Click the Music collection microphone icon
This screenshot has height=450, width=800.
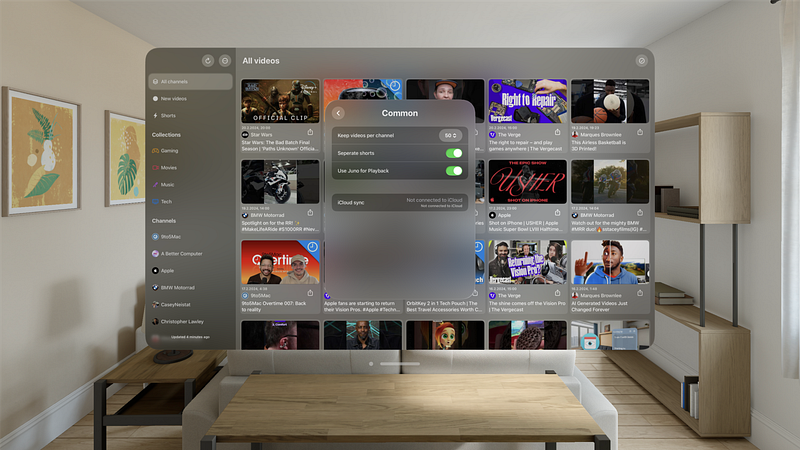pos(155,185)
